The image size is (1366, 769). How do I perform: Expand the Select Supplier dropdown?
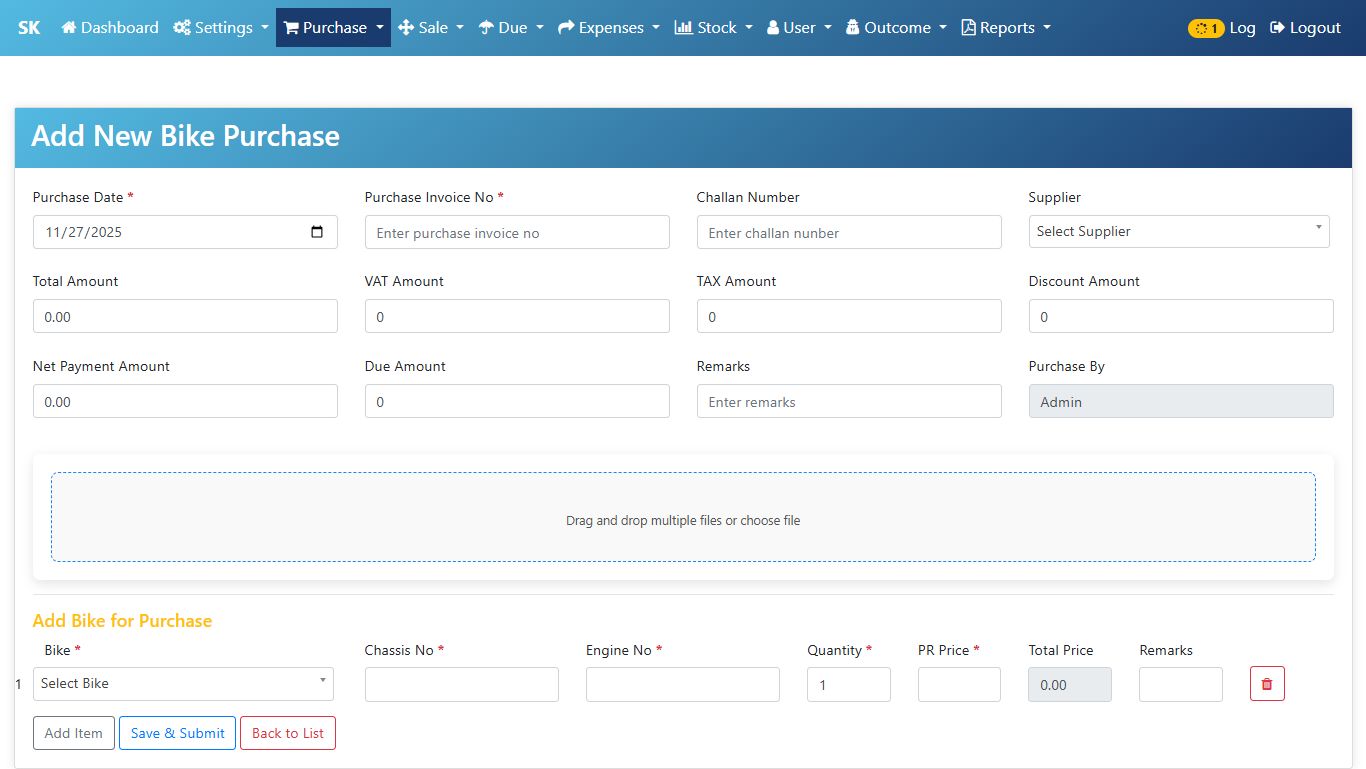pyautogui.click(x=1178, y=231)
